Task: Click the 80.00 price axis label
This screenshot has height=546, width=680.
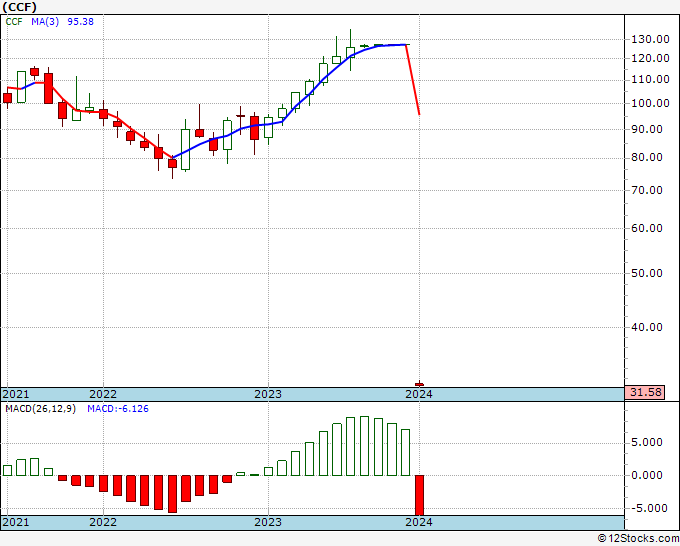Action: 647,157
